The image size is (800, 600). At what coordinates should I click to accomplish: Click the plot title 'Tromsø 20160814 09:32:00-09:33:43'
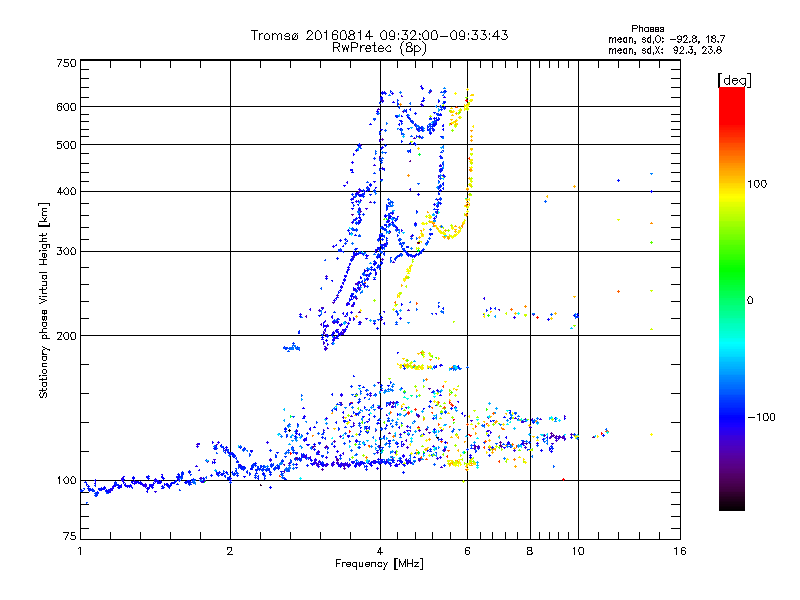(x=379, y=35)
